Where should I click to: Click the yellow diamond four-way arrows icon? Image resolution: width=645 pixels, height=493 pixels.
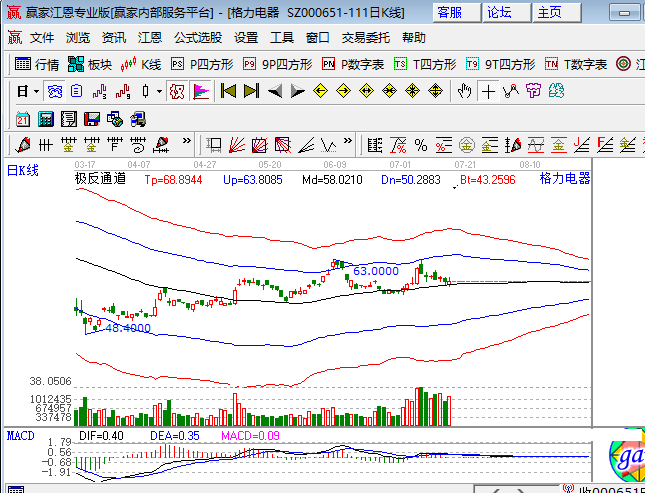pyautogui.click(x=436, y=91)
